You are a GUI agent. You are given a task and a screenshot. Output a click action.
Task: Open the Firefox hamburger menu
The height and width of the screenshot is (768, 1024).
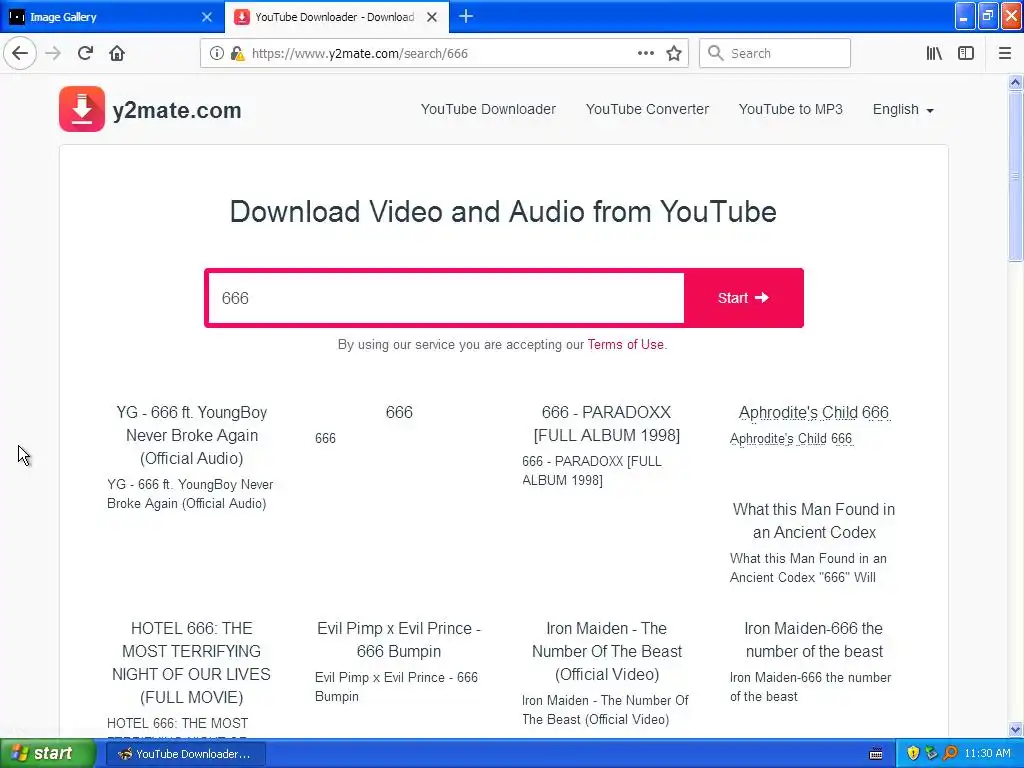(1004, 53)
